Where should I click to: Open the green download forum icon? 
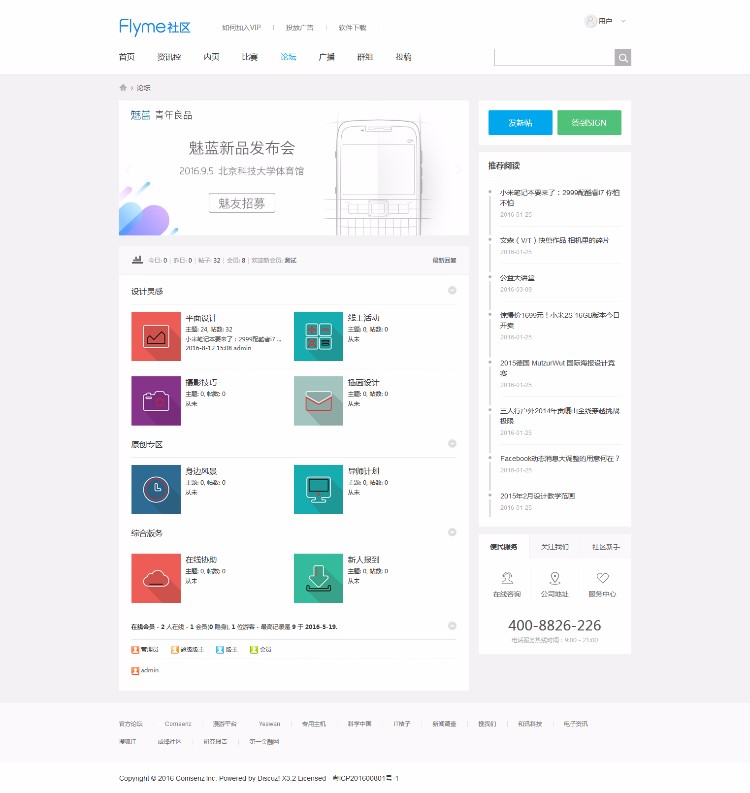click(319, 578)
